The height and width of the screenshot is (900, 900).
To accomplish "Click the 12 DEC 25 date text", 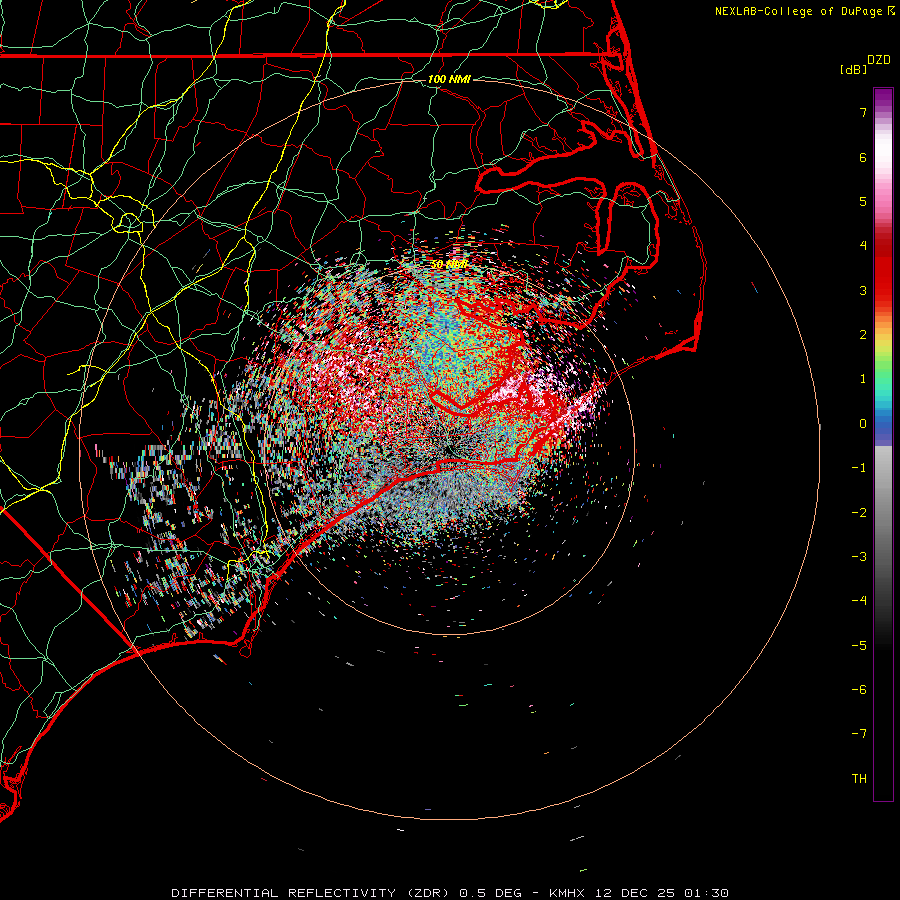I will pos(637,893).
